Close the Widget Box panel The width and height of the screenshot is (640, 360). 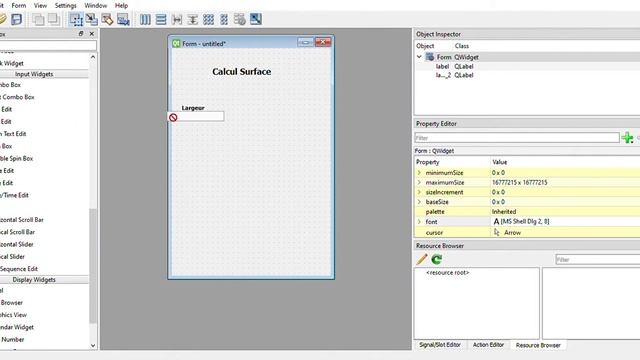coord(91,34)
